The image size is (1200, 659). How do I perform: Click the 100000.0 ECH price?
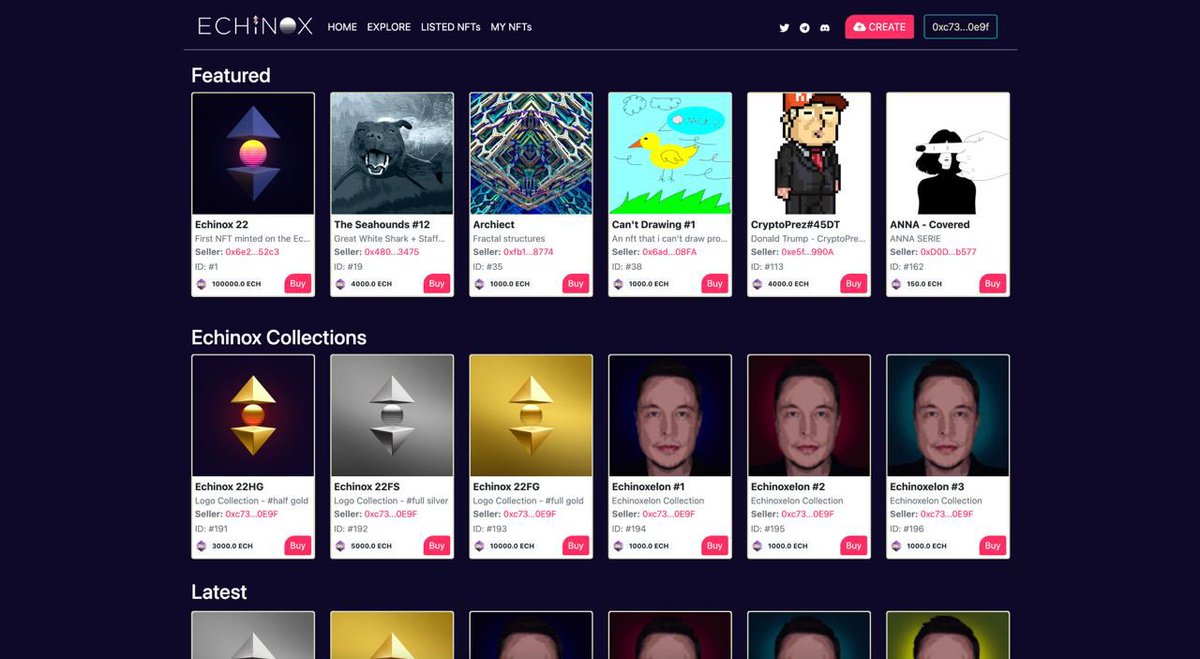[236, 284]
